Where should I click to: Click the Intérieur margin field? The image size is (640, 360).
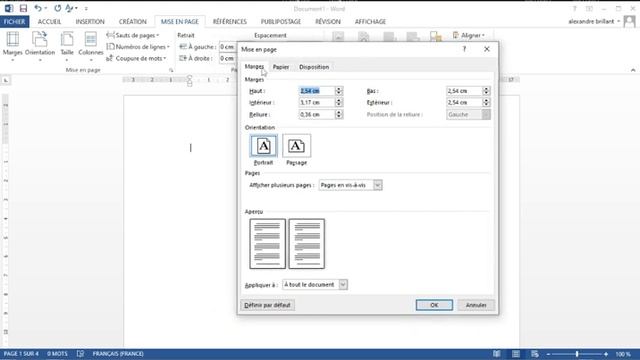[317, 102]
